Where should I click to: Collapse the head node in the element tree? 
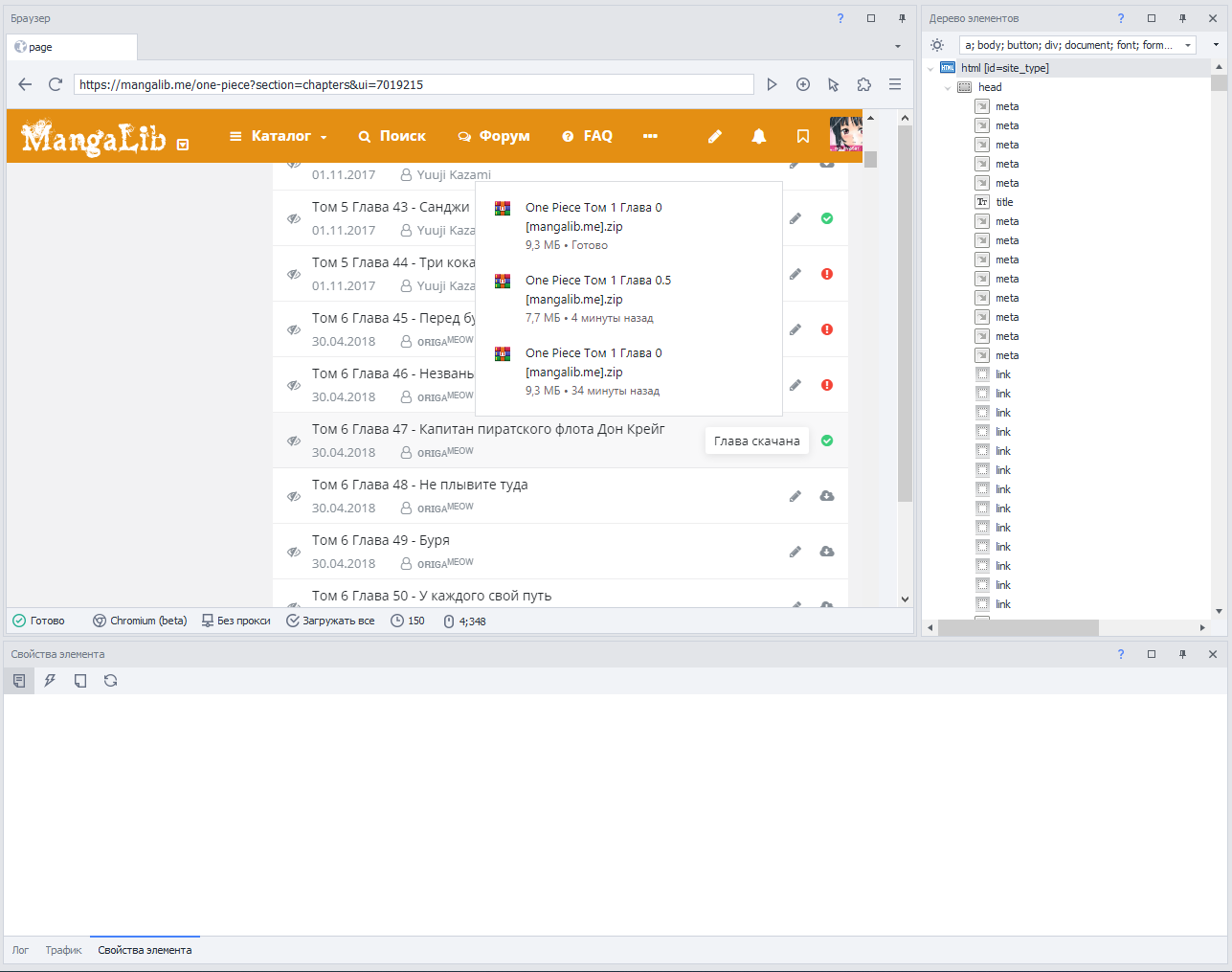[948, 87]
